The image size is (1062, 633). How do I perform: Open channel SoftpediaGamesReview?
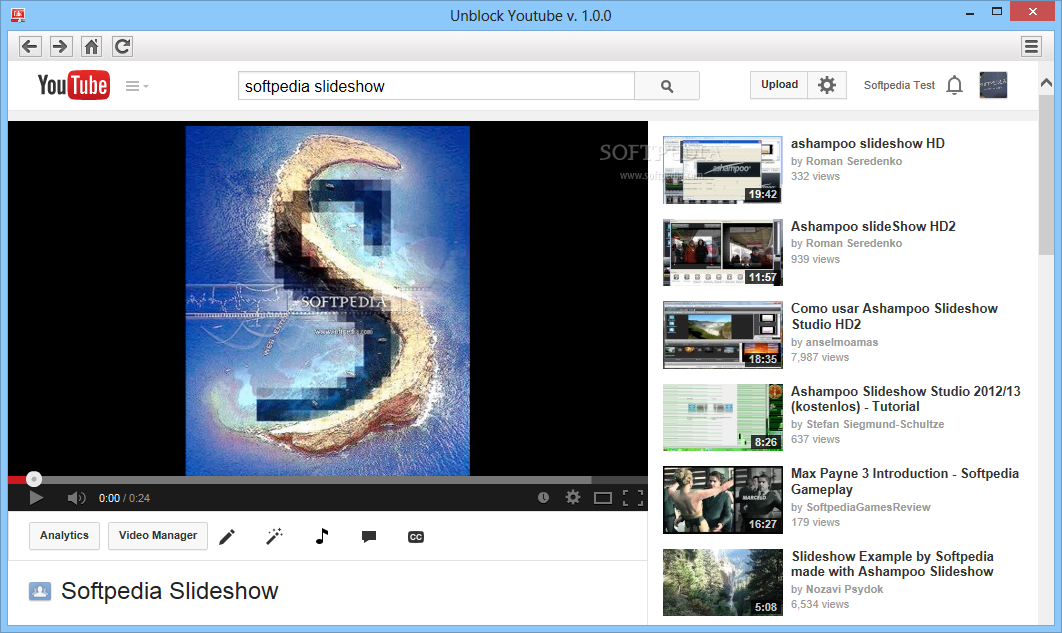868,507
